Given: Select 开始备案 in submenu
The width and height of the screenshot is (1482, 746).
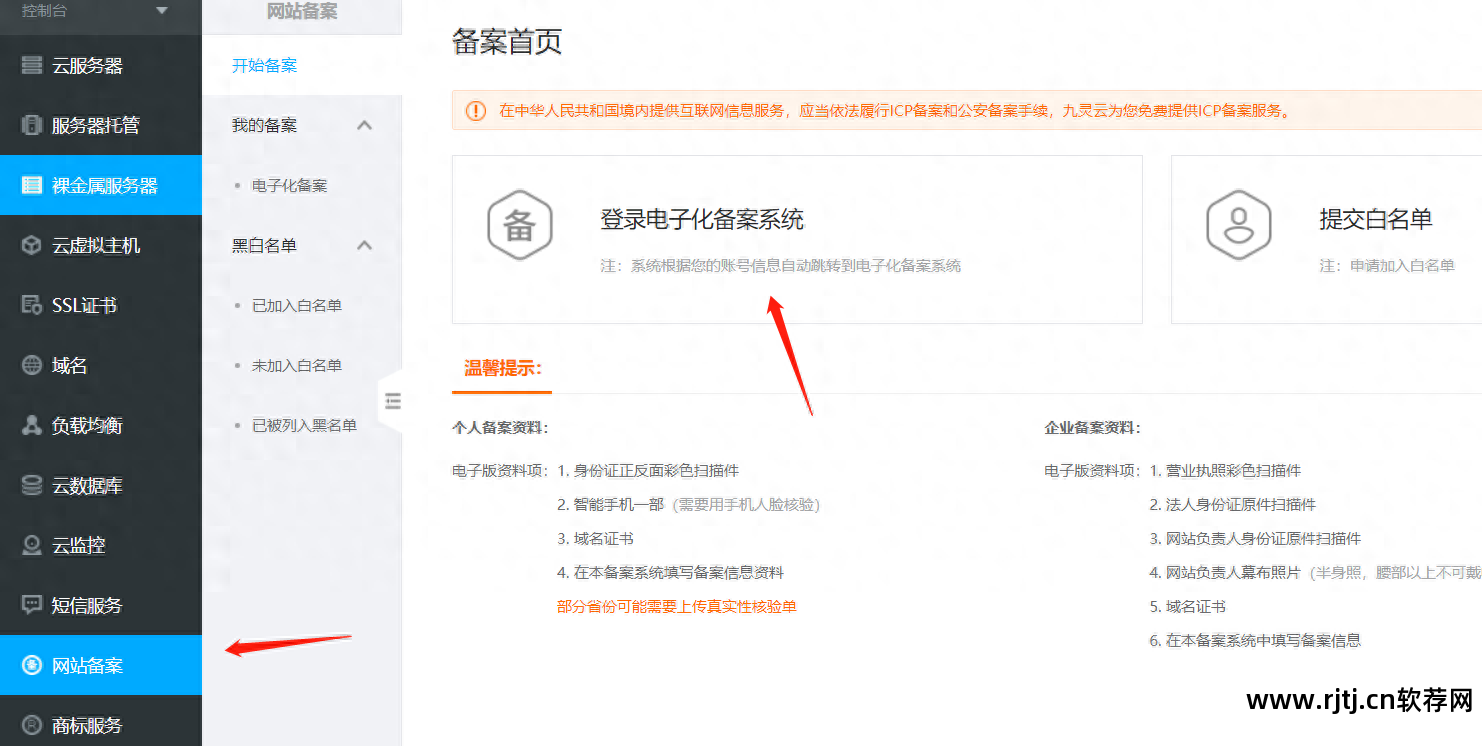Looking at the screenshot, I should click(302, 66).
